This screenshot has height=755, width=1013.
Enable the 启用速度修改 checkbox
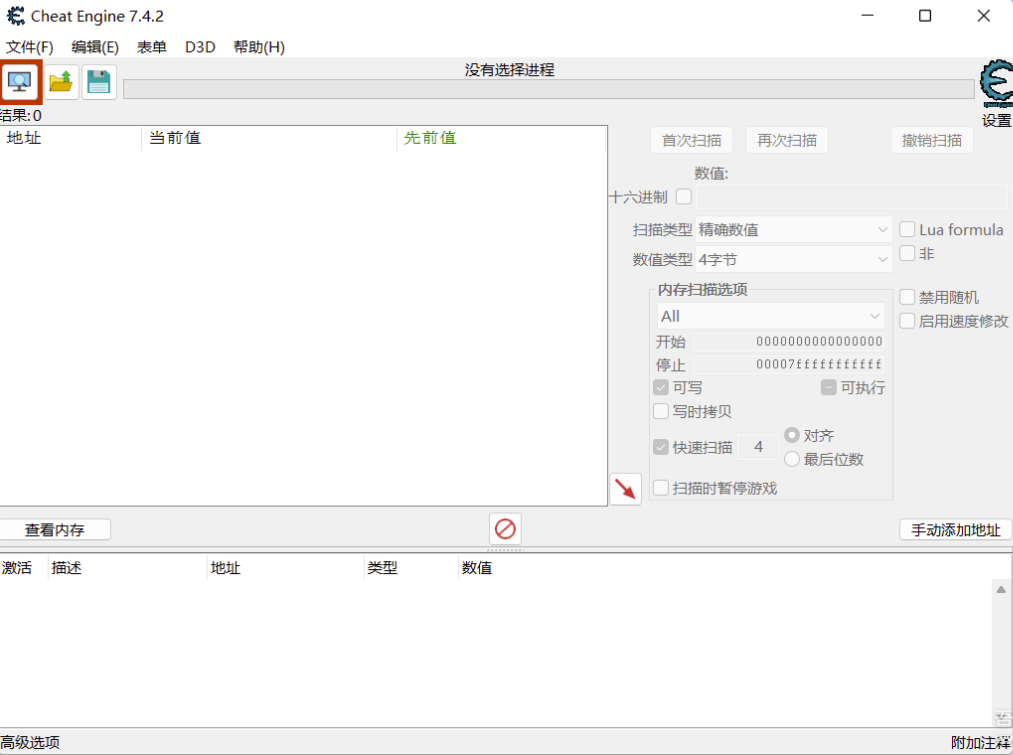click(907, 321)
